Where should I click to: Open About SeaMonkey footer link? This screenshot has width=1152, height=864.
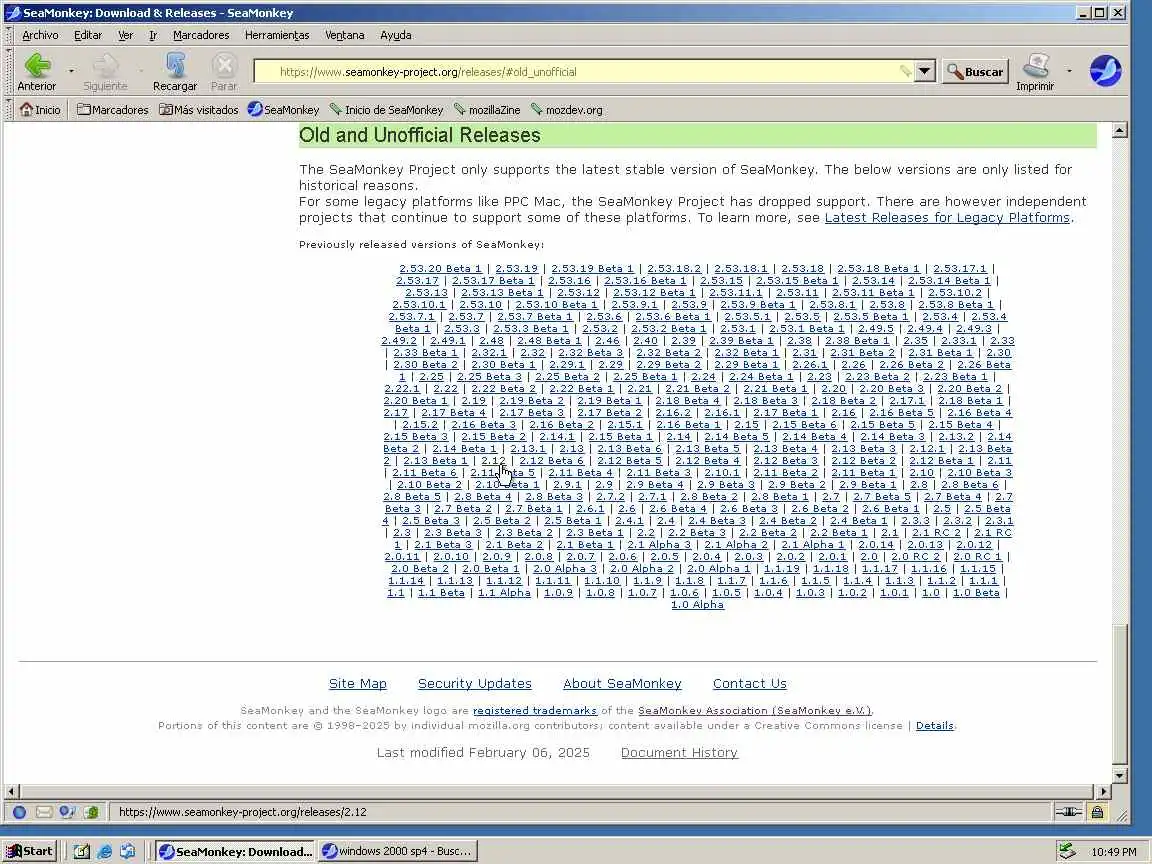(622, 683)
